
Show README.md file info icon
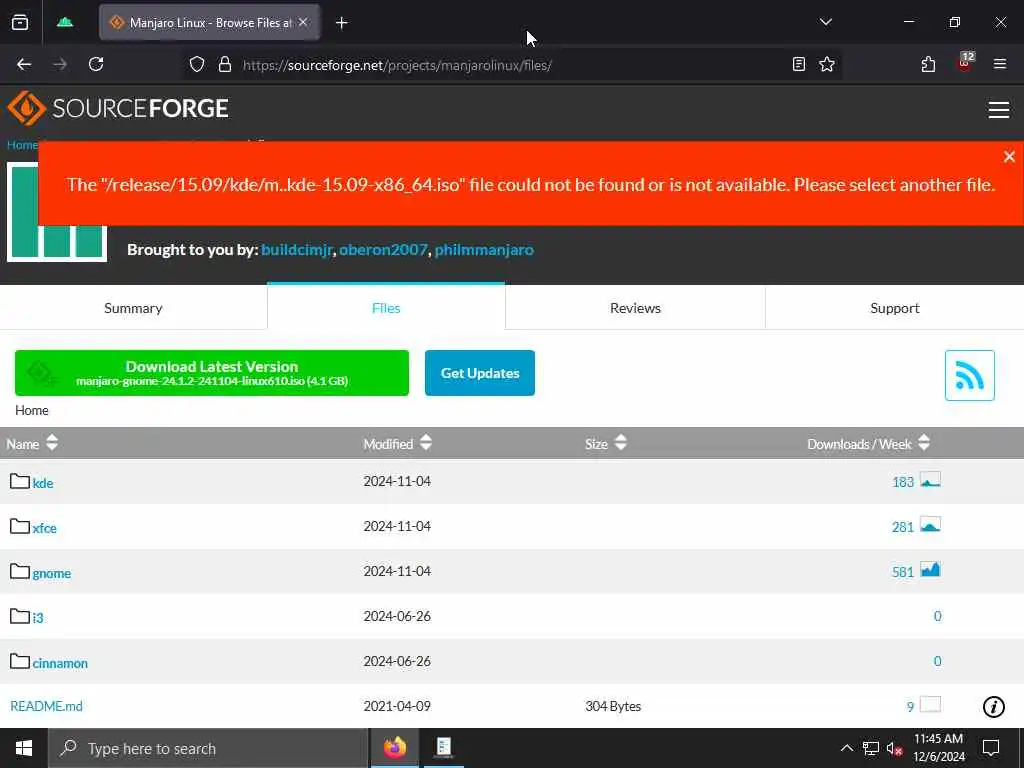(993, 706)
